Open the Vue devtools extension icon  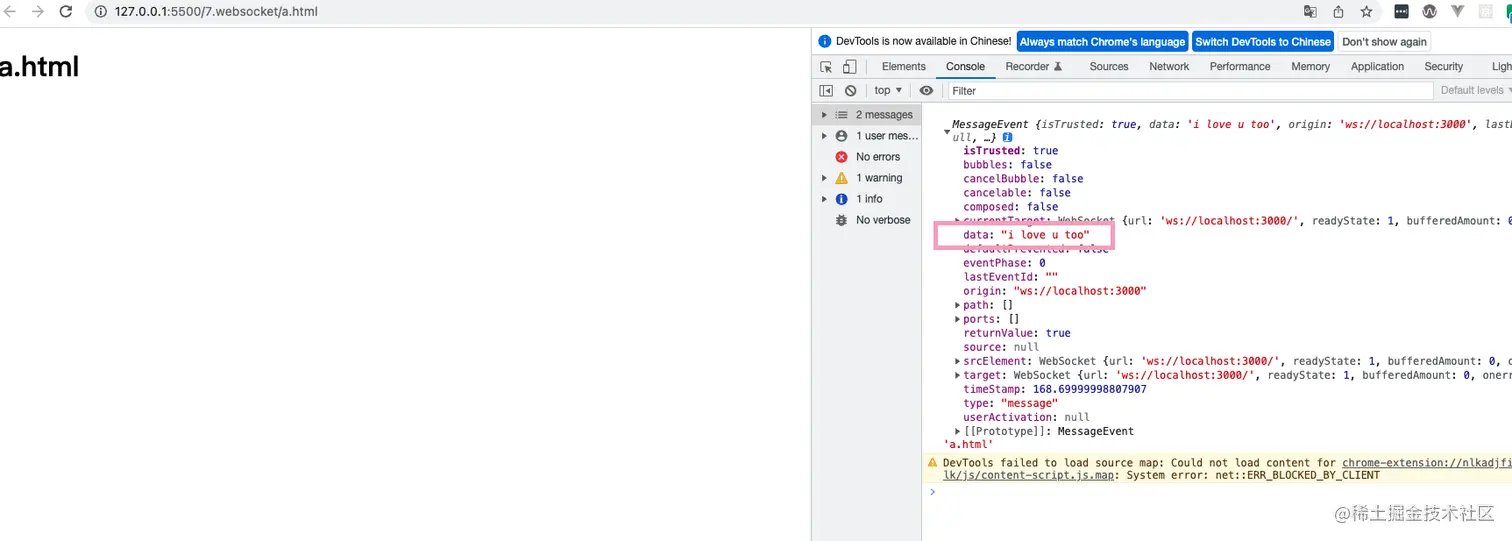1458,12
